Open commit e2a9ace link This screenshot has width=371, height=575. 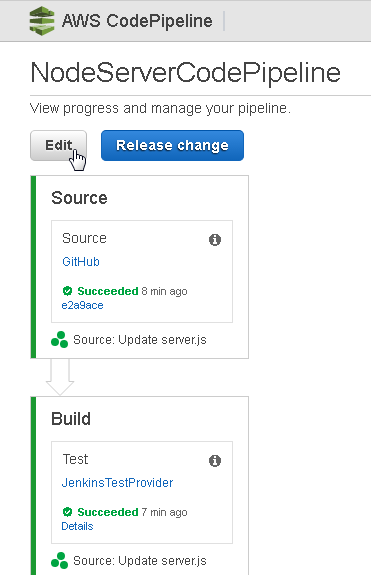pyautogui.click(x=82, y=305)
